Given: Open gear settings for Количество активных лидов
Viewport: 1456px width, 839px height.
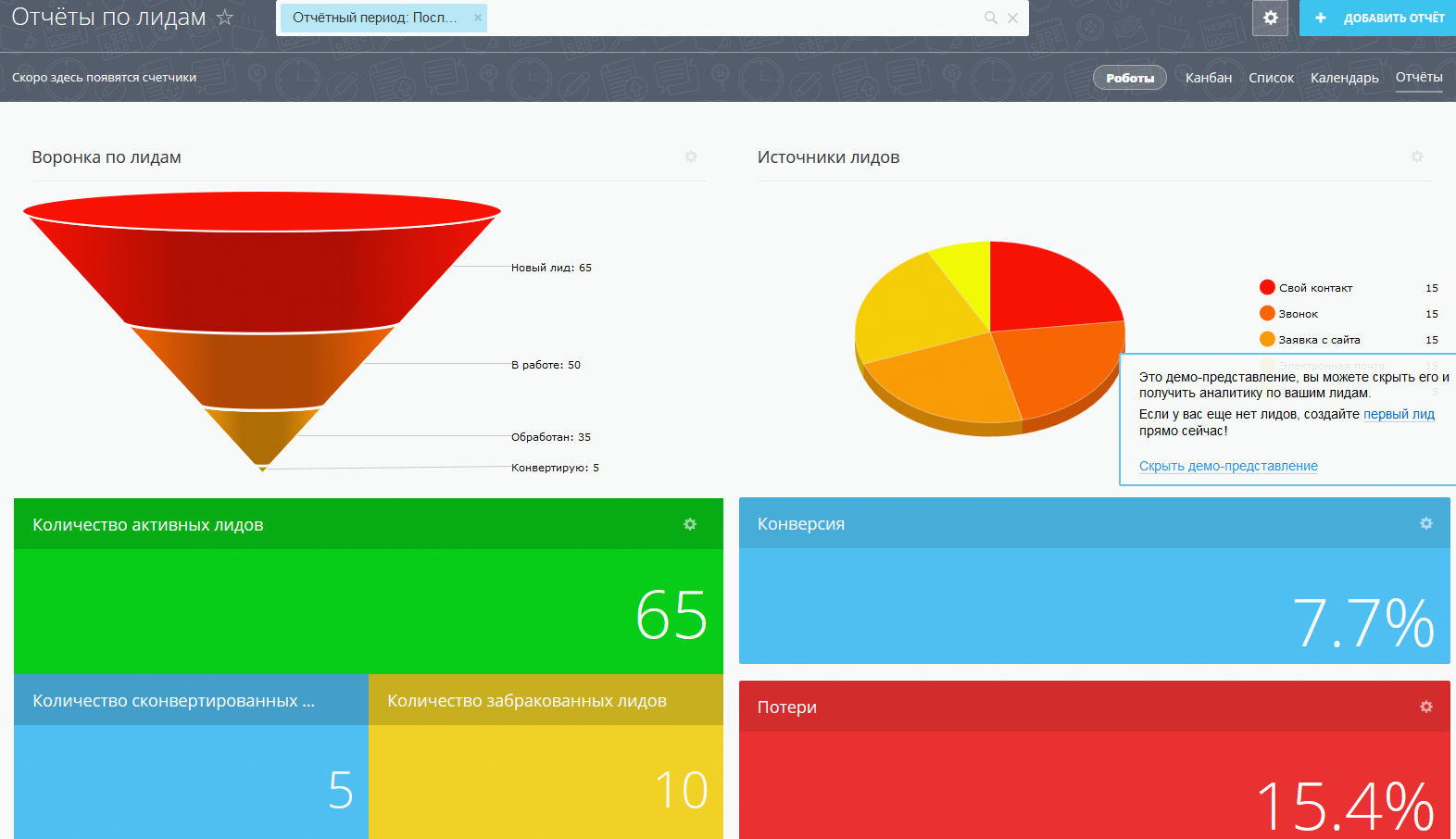Looking at the screenshot, I should 690,524.
